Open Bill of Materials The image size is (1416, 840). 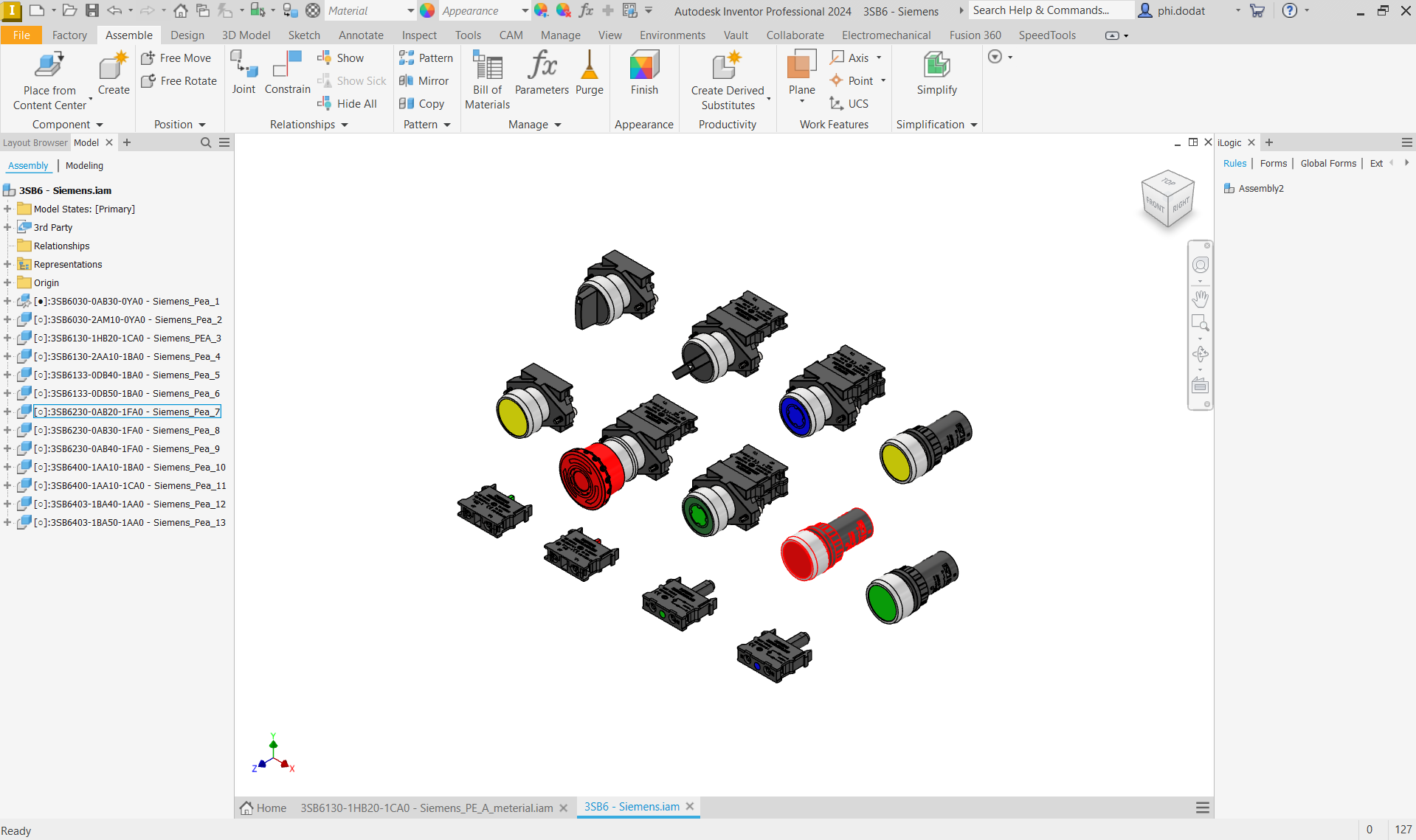487,80
